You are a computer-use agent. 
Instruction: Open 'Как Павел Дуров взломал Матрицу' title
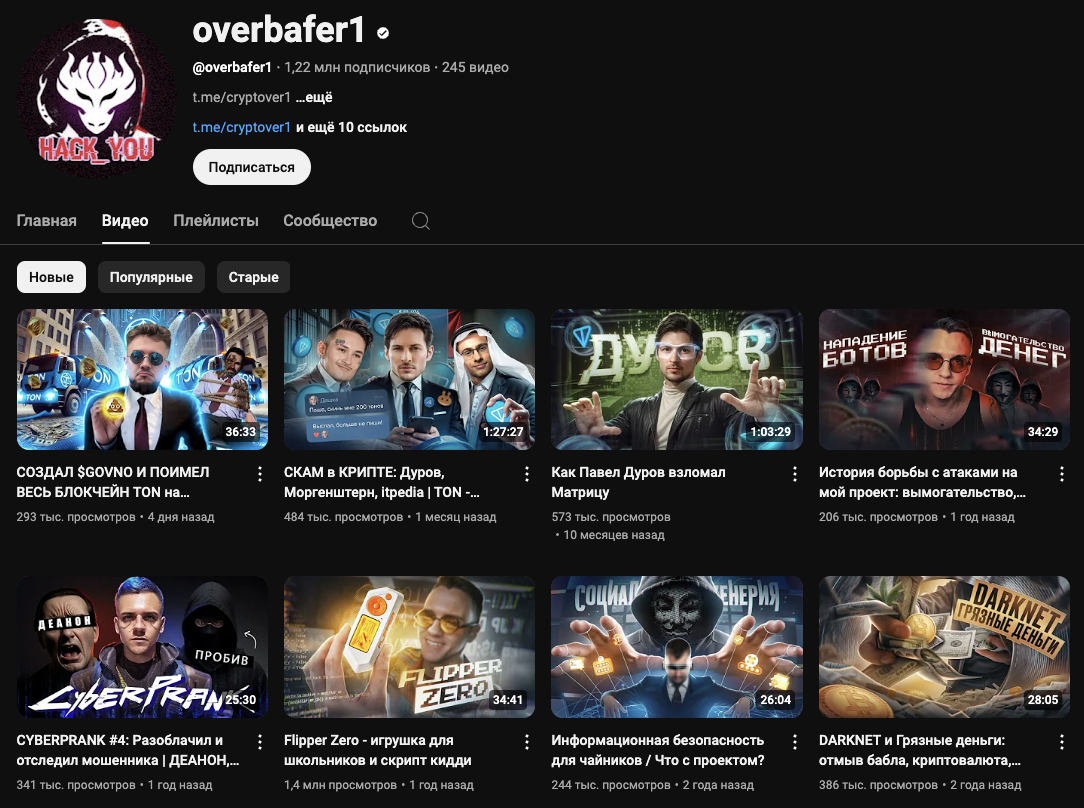point(638,482)
